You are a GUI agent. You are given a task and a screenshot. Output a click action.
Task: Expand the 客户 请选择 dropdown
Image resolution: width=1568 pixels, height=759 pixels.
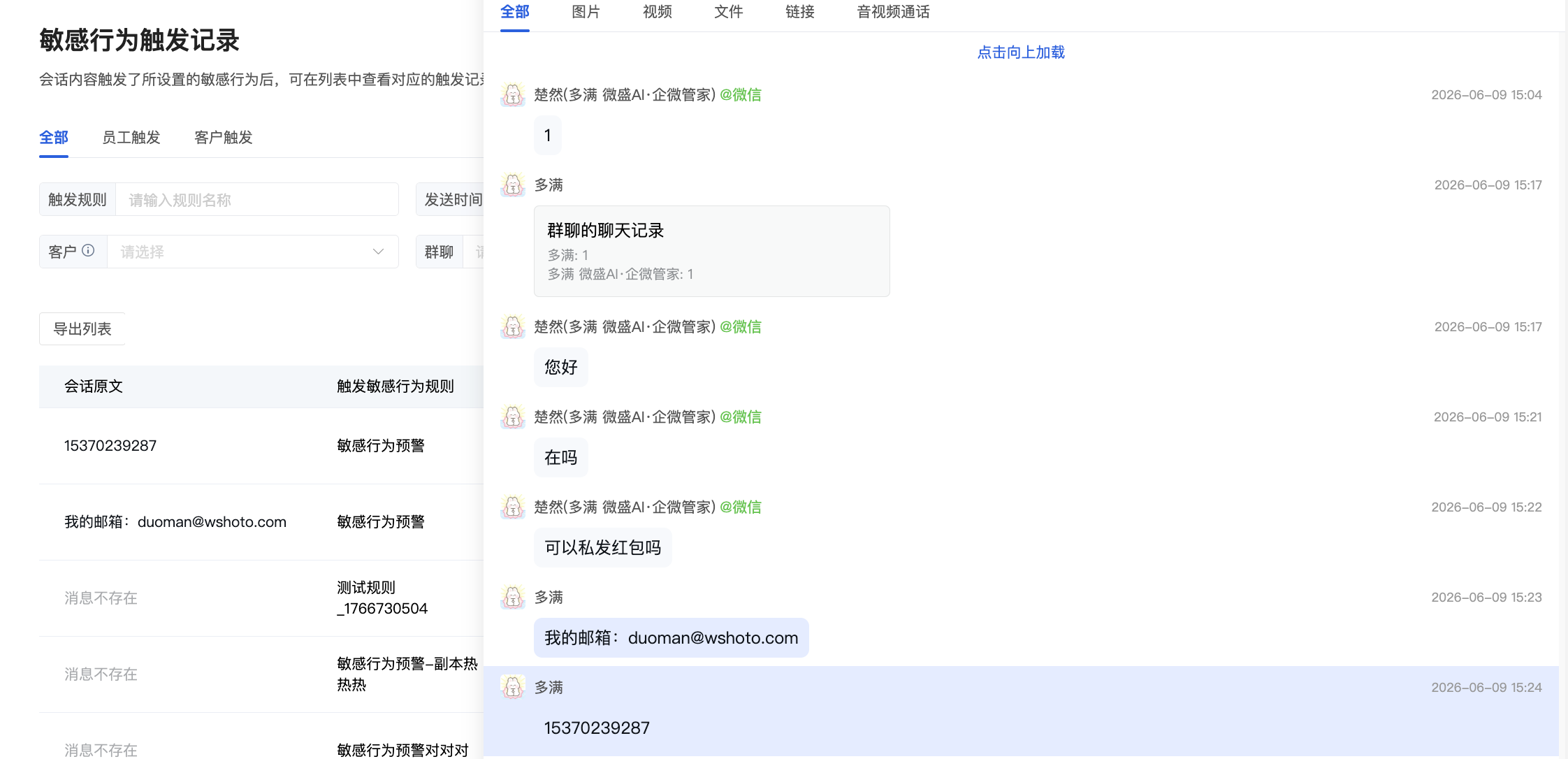(x=253, y=252)
